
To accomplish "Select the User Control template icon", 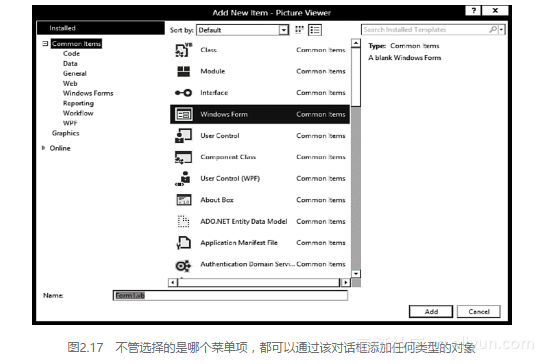I will coord(183,136).
